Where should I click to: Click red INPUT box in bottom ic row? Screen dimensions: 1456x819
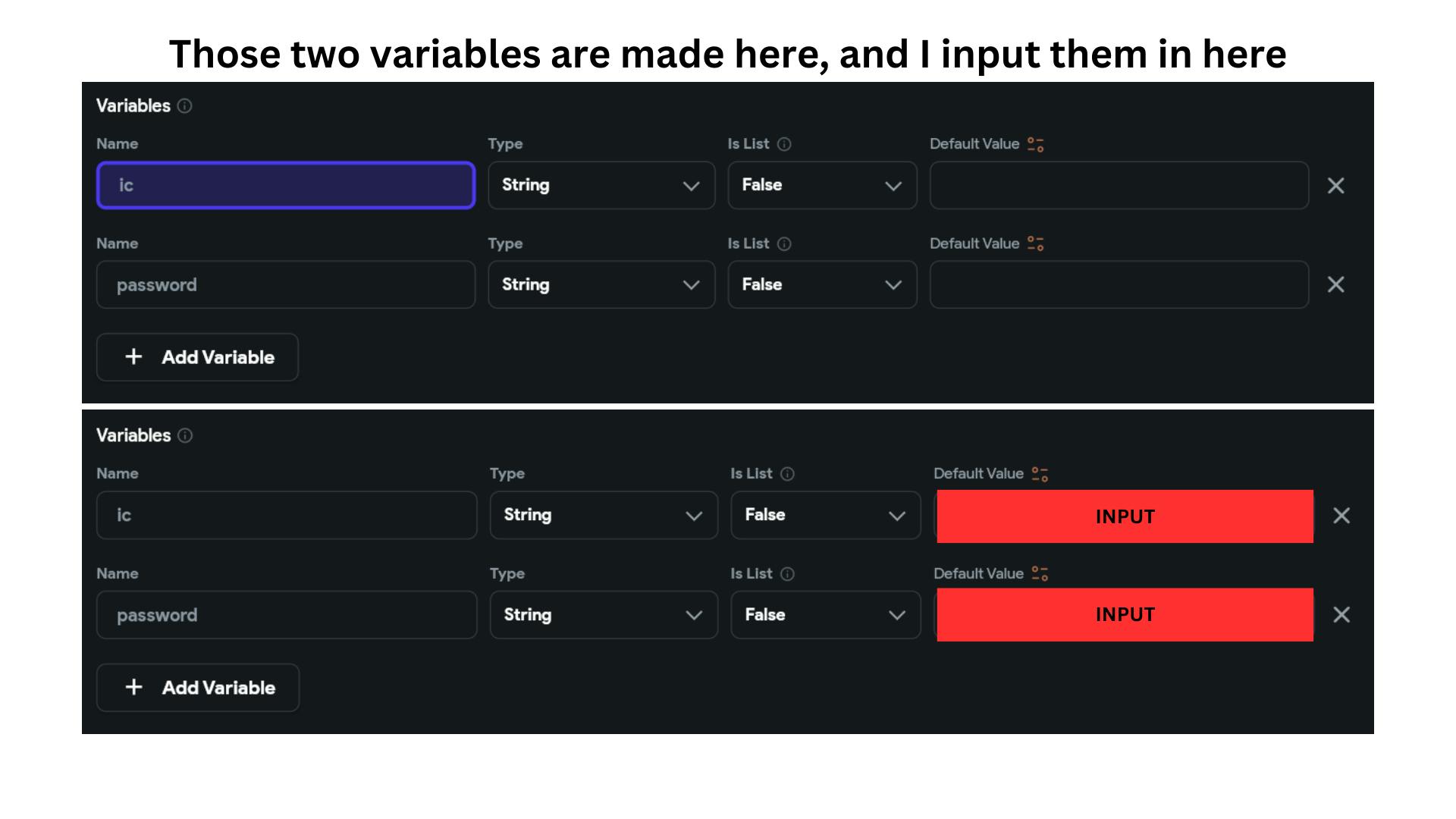click(1125, 516)
